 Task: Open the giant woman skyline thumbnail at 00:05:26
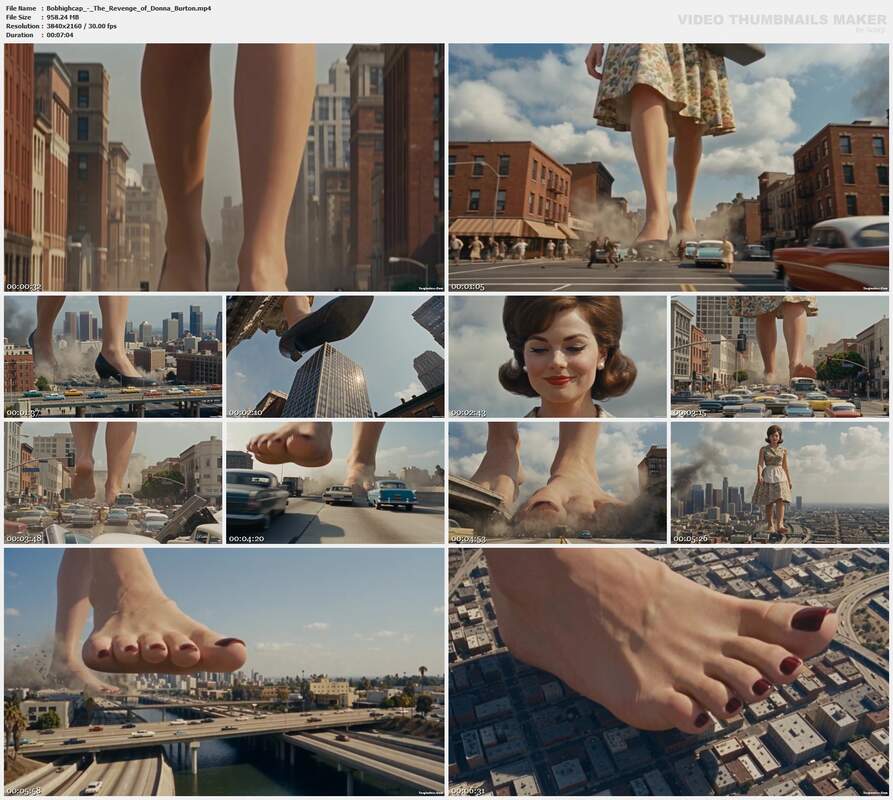pyautogui.click(x=780, y=482)
